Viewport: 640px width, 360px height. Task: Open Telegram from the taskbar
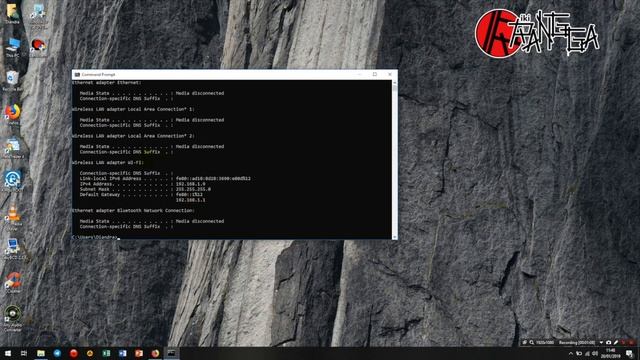(x=57, y=353)
